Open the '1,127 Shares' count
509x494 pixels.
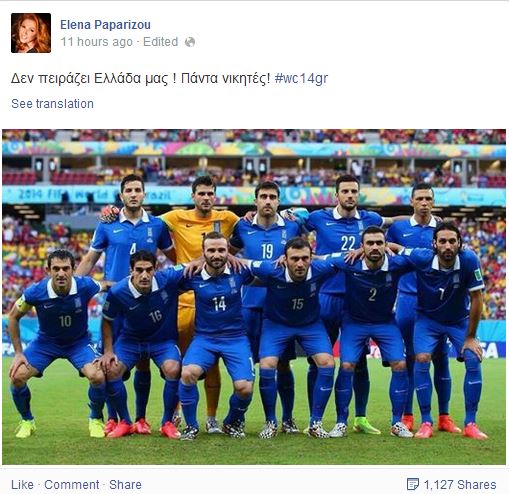point(460,485)
